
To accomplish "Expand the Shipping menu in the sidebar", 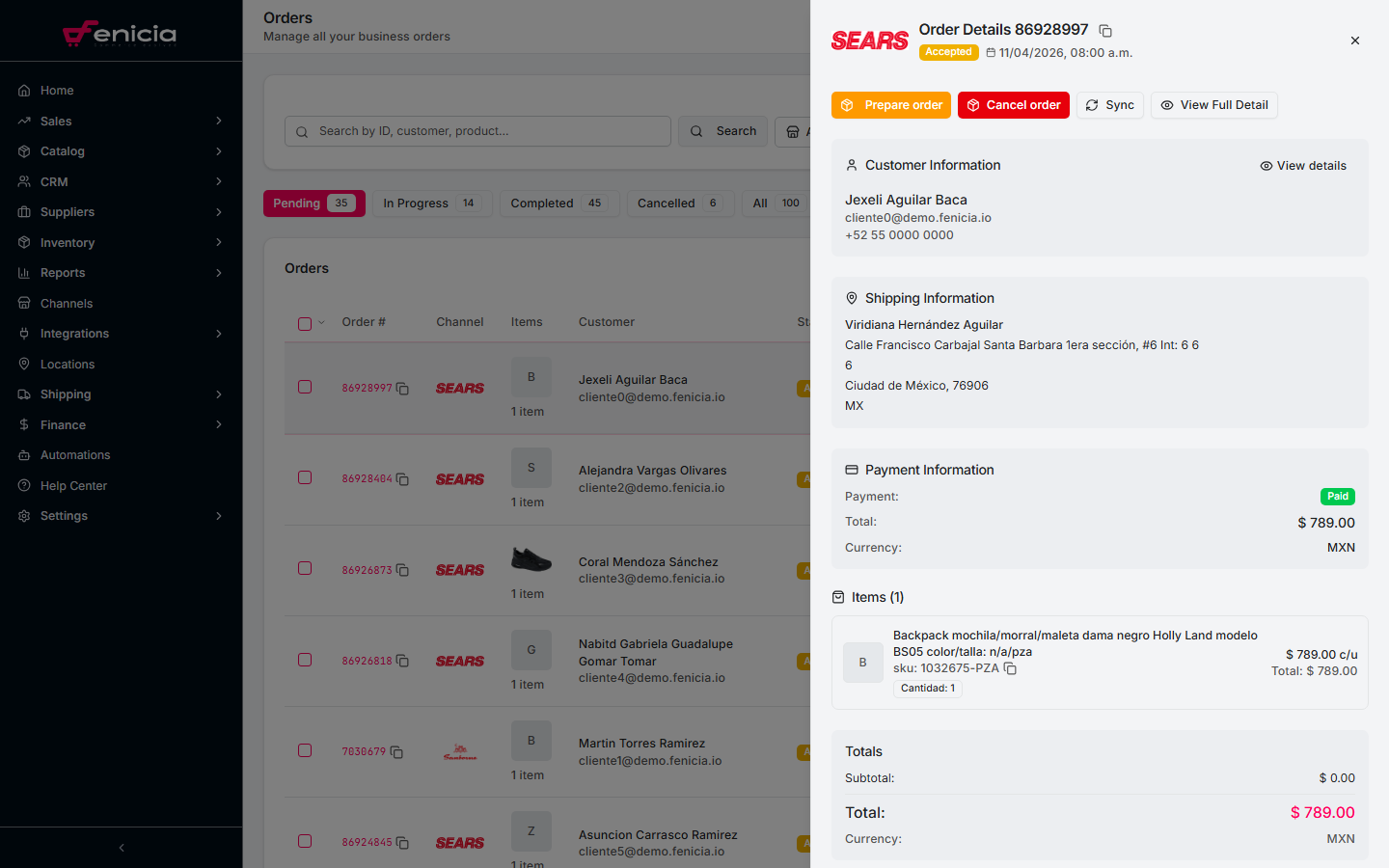I will point(64,393).
